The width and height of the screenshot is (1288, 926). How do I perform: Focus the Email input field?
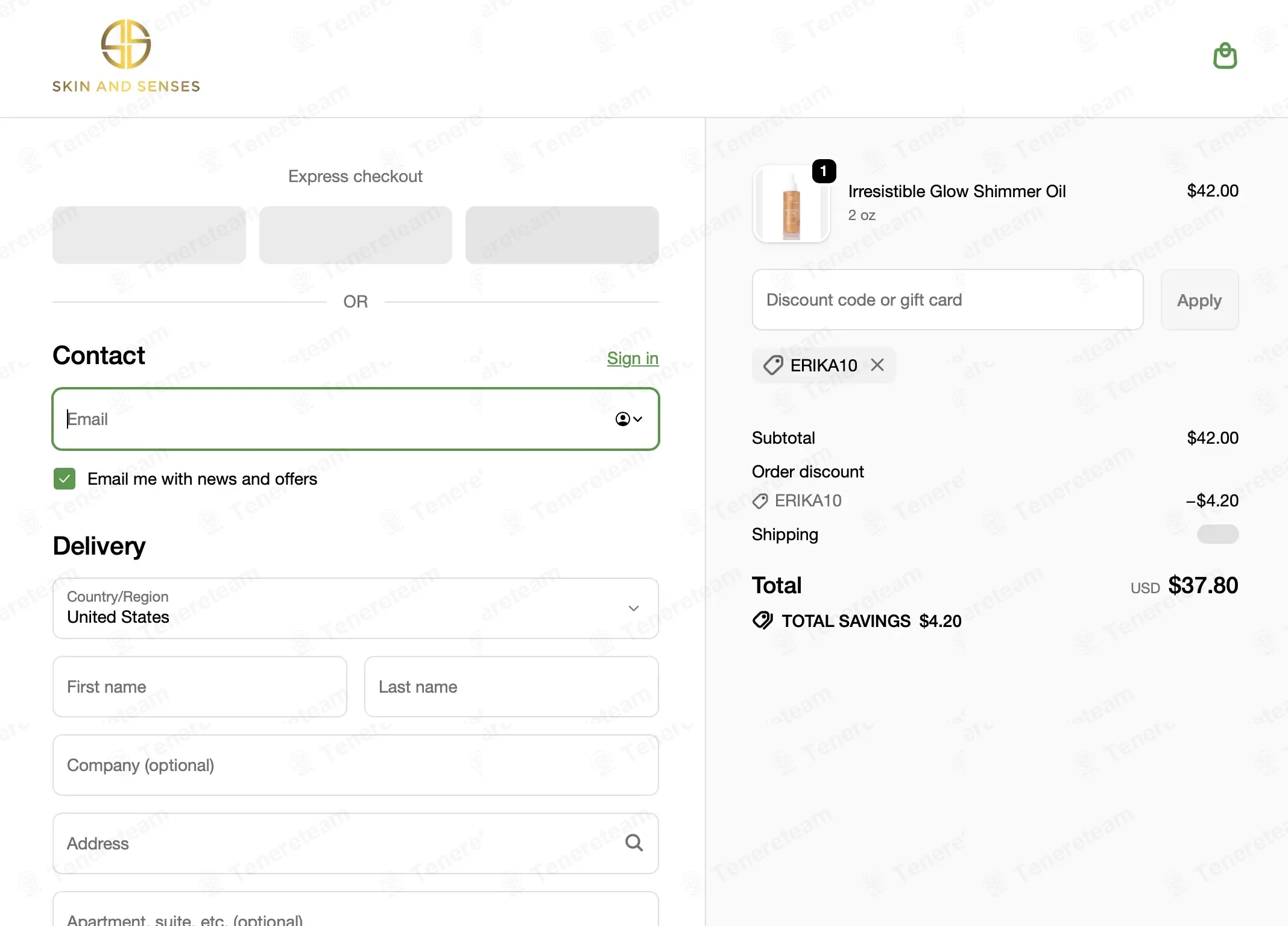point(356,419)
